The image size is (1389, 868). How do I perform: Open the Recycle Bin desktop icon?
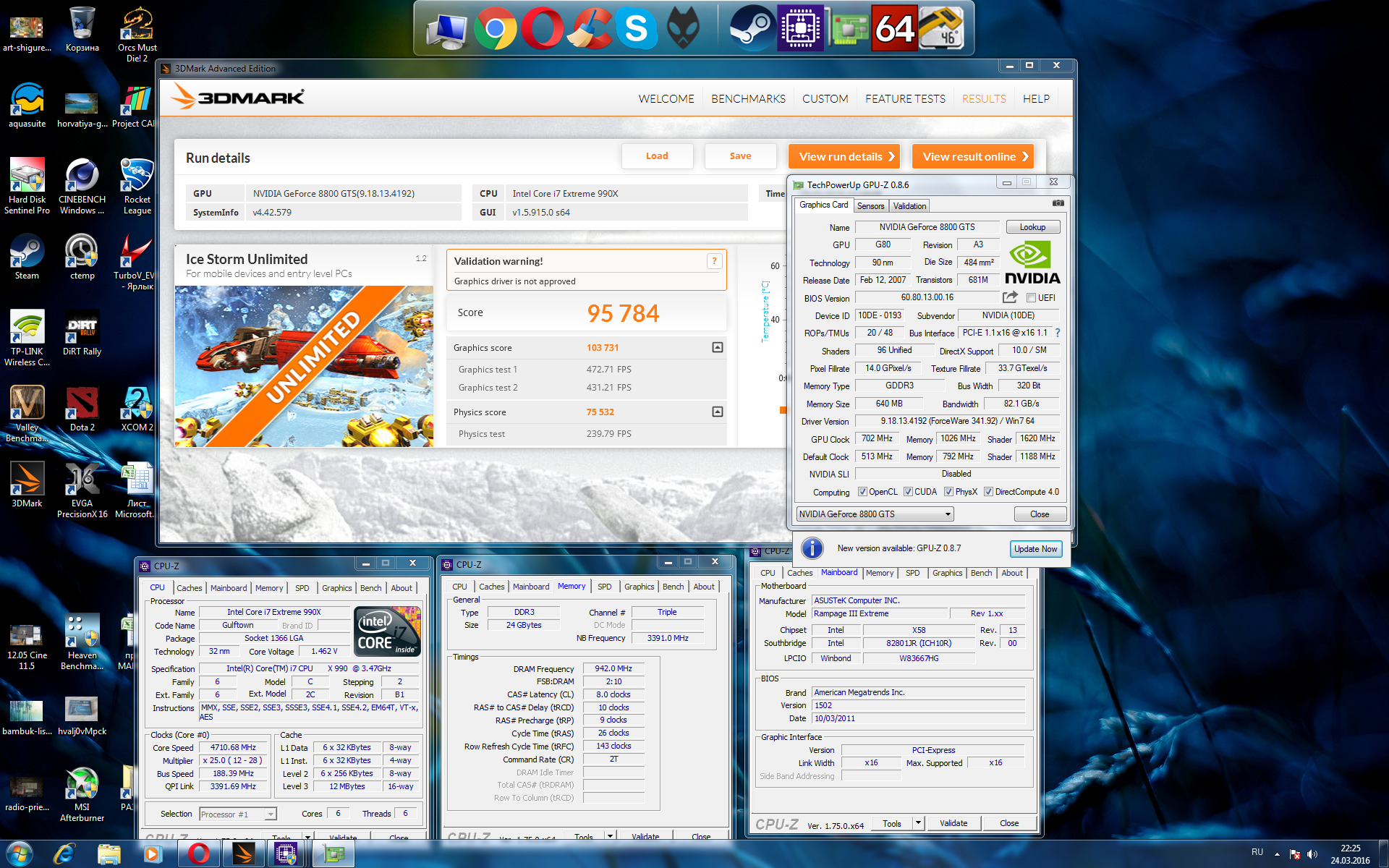tap(82, 30)
